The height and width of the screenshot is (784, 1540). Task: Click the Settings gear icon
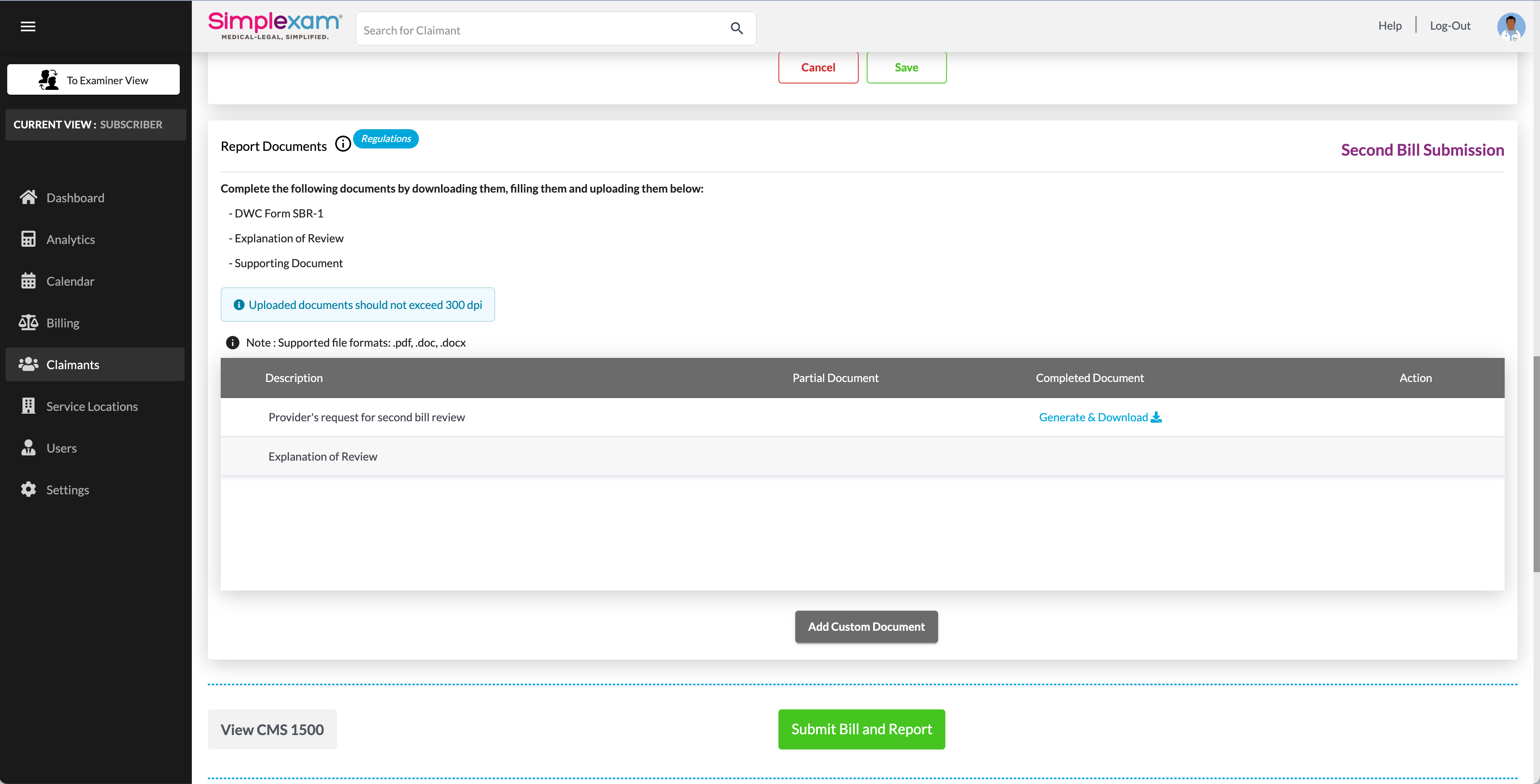(28, 490)
